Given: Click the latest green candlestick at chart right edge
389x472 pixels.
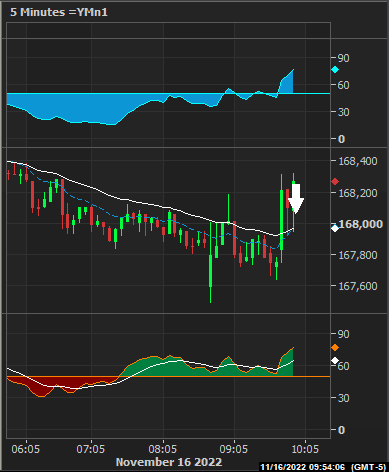Looking at the screenshot, I should tap(293, 202).
